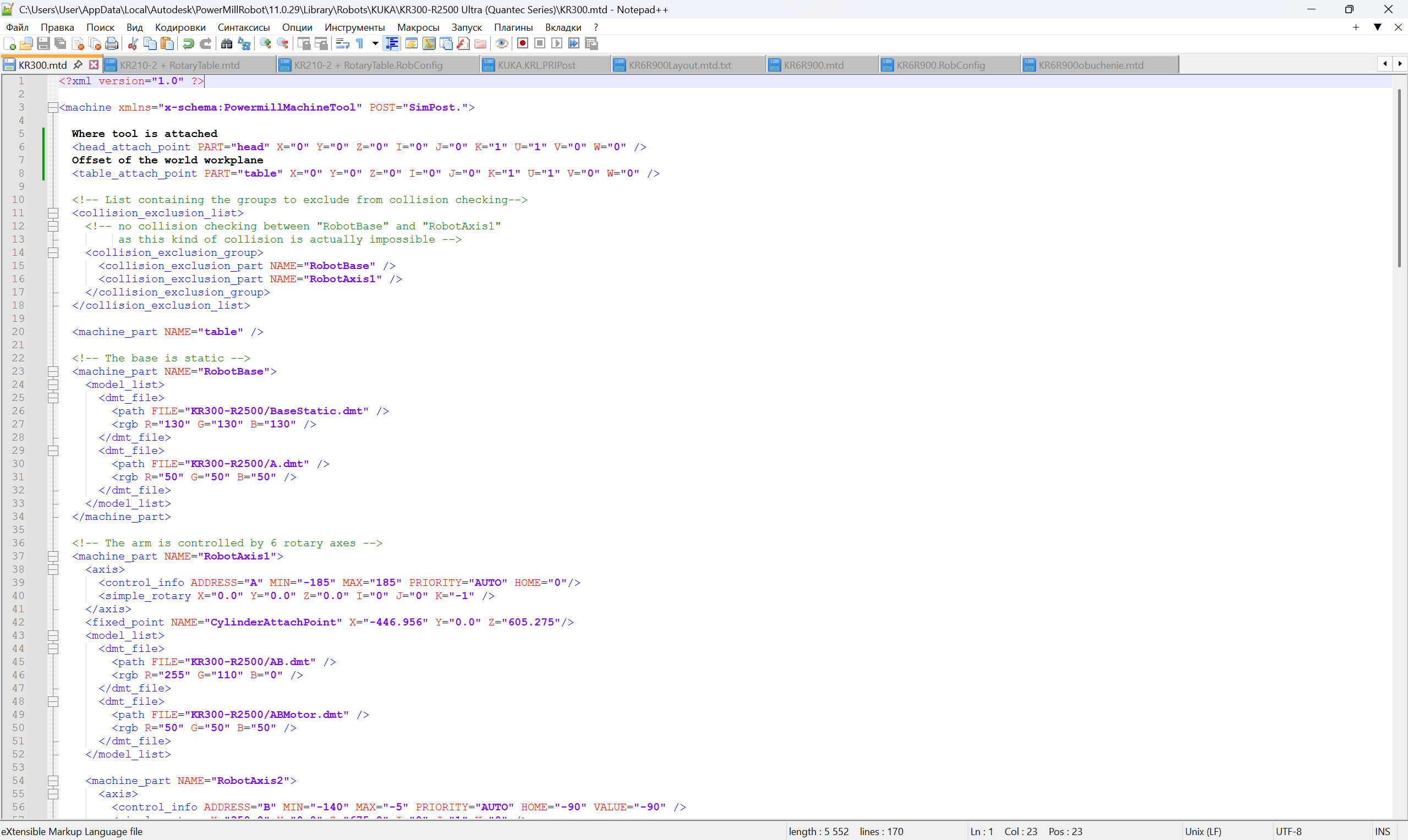Click the Open file folder icon
Viewport: 1408px width, 840px height.
pyautogui.click(x=26, y=43)
